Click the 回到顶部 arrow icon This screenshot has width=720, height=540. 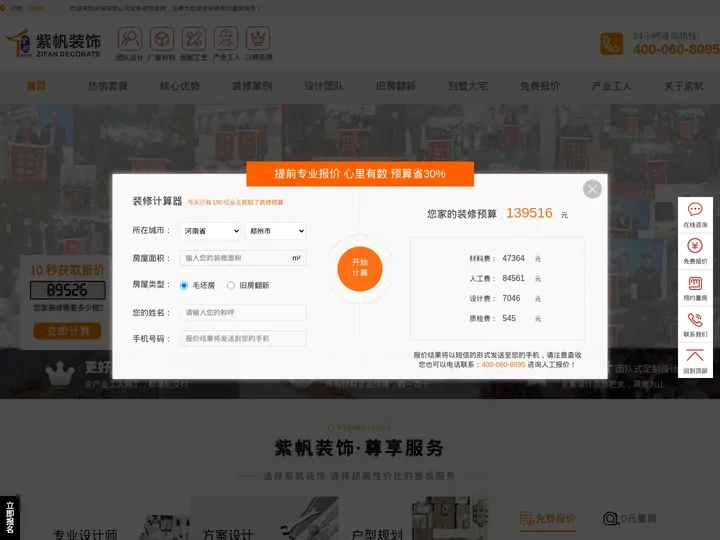click(695, 355)
